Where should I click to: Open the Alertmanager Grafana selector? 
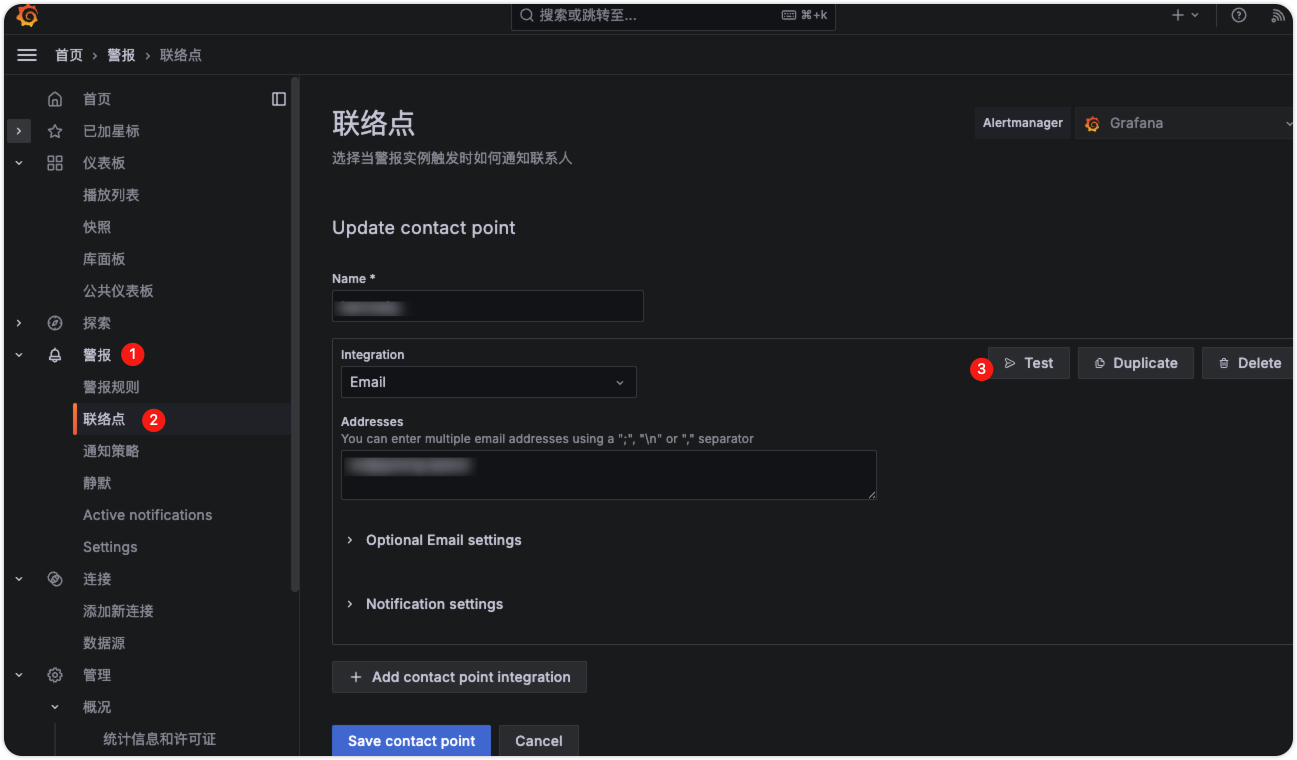(x=1186, y=123)
